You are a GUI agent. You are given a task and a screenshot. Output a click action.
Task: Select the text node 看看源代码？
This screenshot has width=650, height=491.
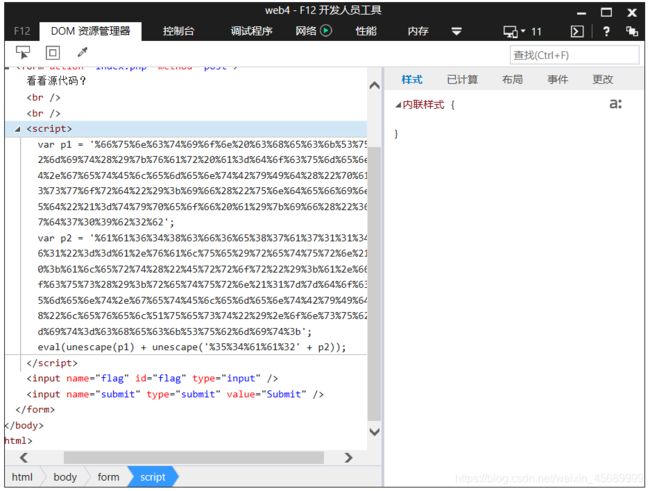57,81
